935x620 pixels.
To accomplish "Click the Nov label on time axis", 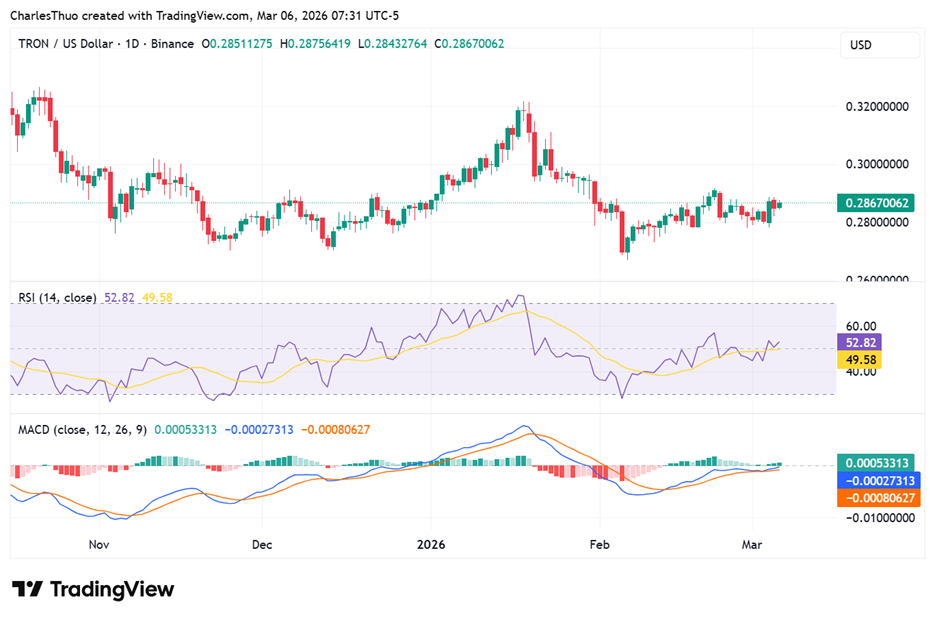I will coord(98,545).
